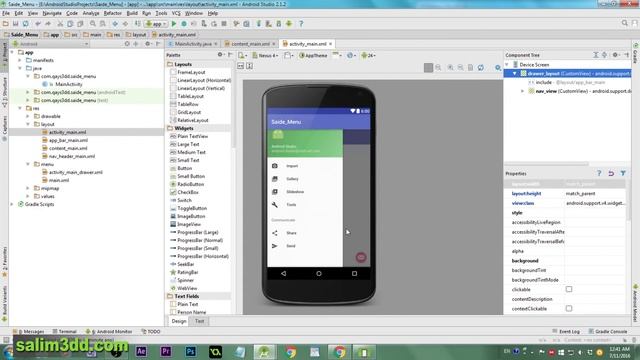
Task: Switch to MainActivity.java tab
Action: [x=193, y=44]
